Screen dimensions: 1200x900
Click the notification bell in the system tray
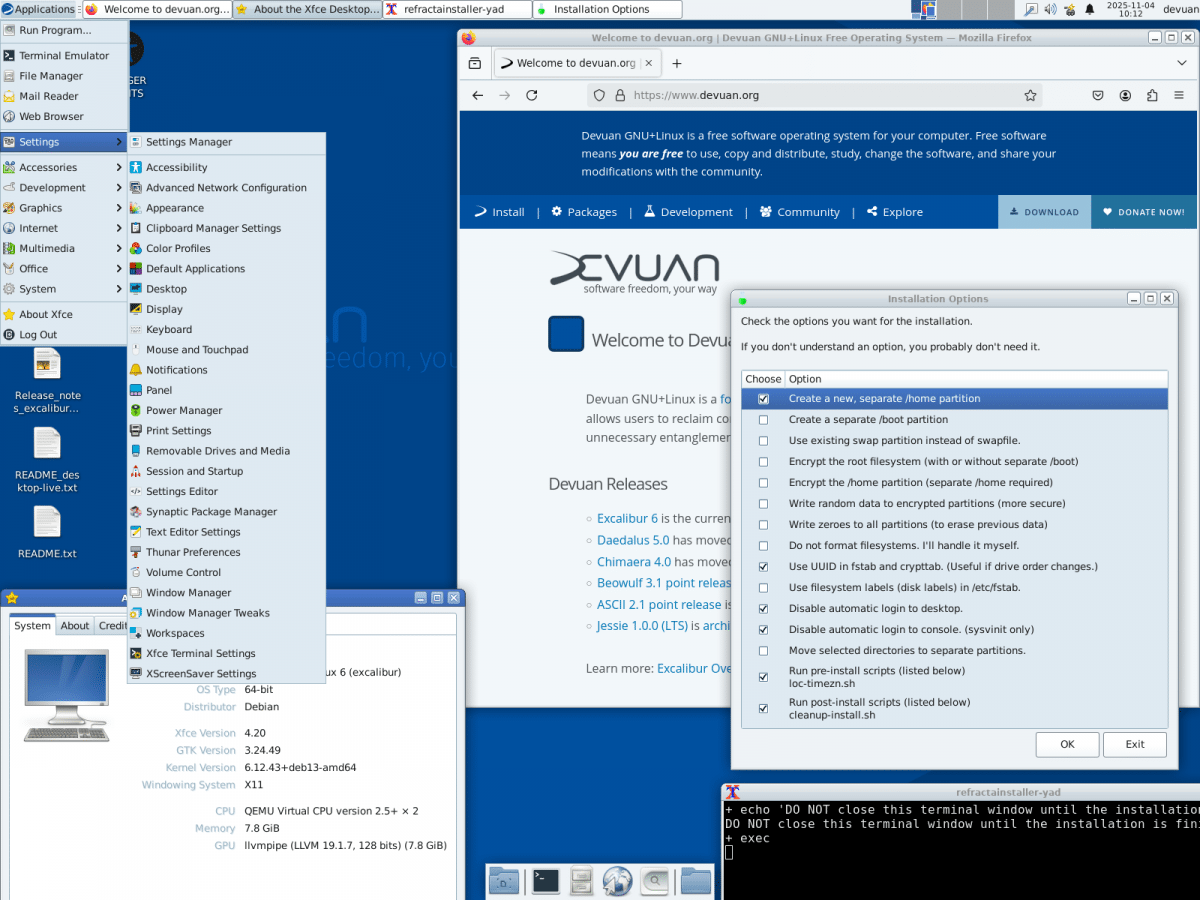(x=1089, y=10)
